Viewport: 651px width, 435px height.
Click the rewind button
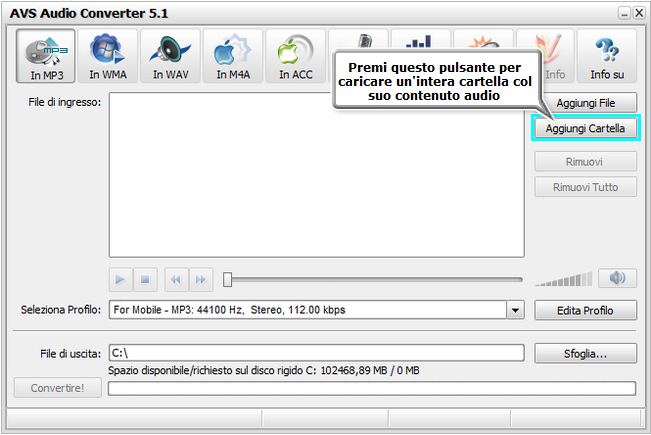176,280
